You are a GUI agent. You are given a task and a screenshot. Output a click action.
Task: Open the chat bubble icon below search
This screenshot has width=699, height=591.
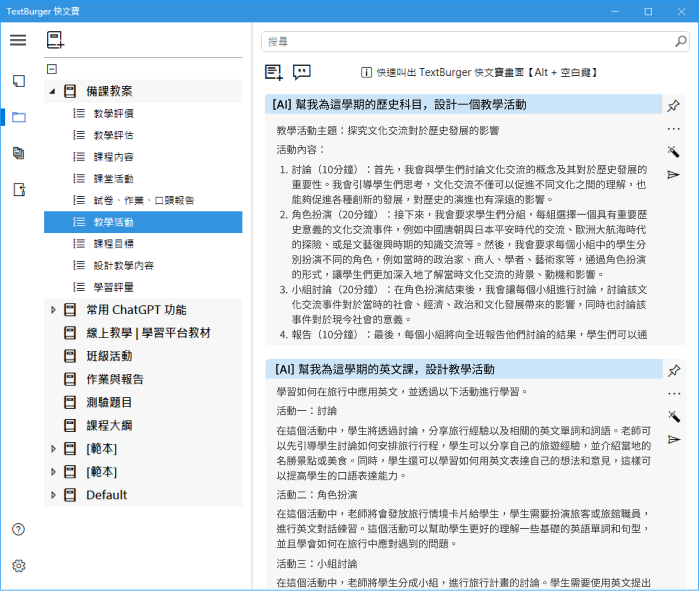coord(302,72)
